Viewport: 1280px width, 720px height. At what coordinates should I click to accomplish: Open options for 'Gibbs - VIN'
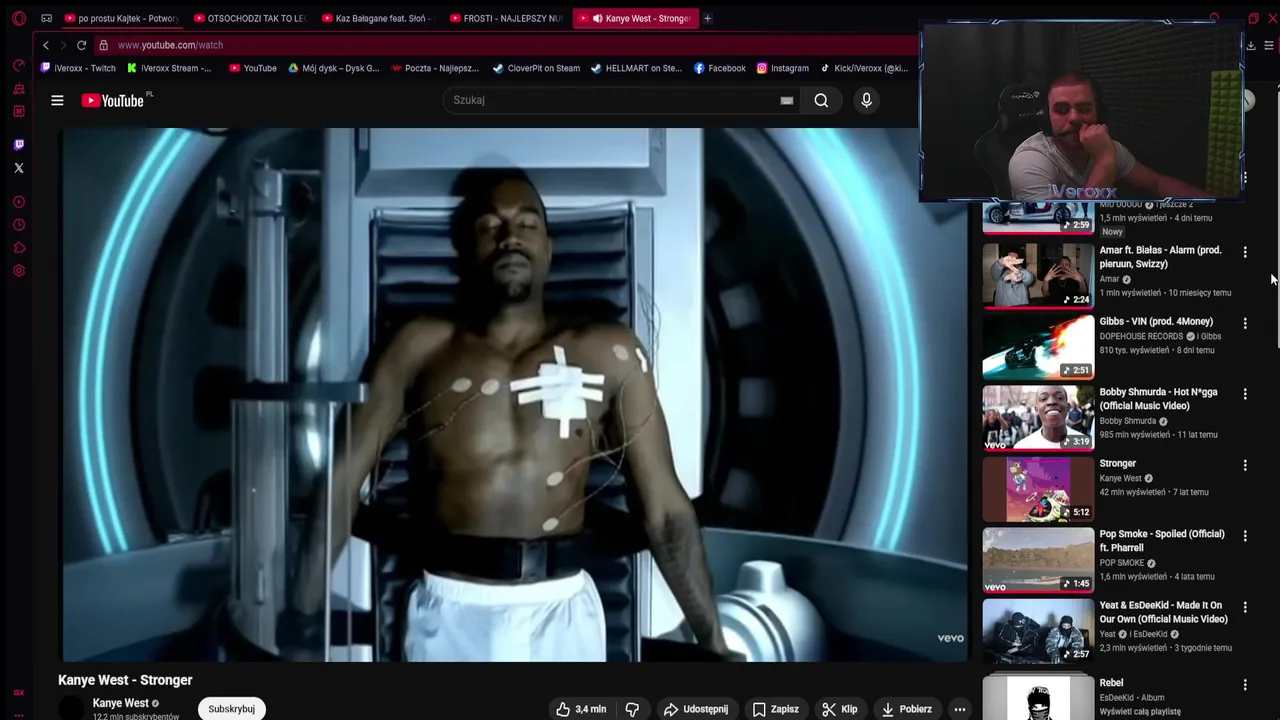click(x=1245, y=323)
